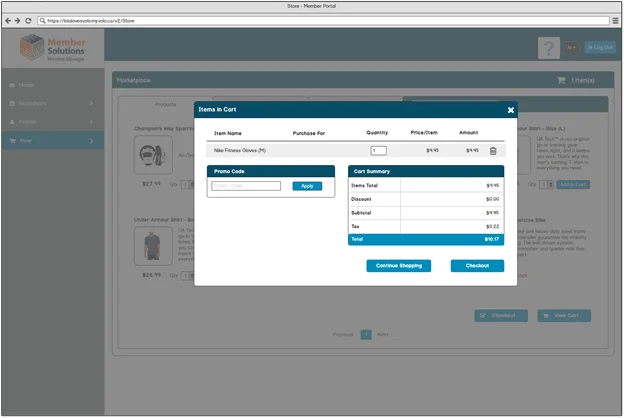Screen dimensions: 624x418
Task: Click the Discount row label
Action: [361, 199]
